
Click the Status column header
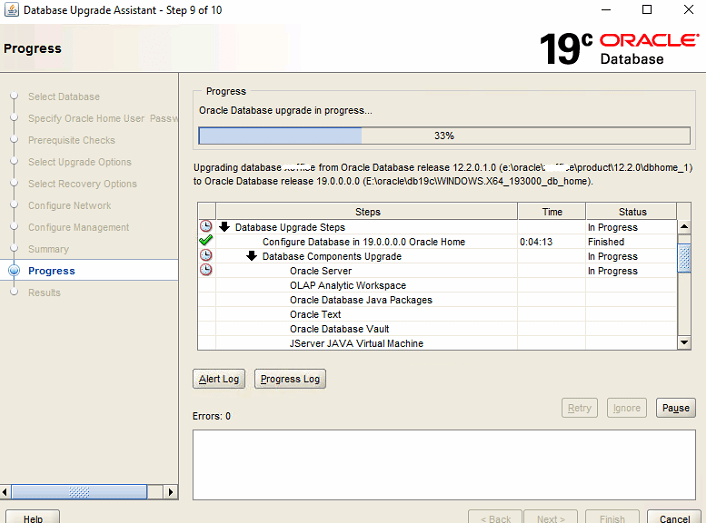coord(632,212)
